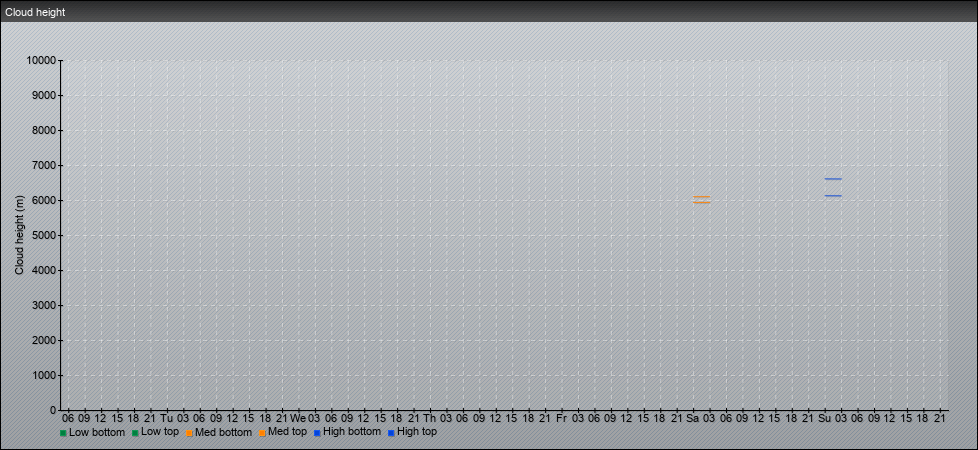
Task: Toggle the High bottom legend entry
Action: click(347, 432)
